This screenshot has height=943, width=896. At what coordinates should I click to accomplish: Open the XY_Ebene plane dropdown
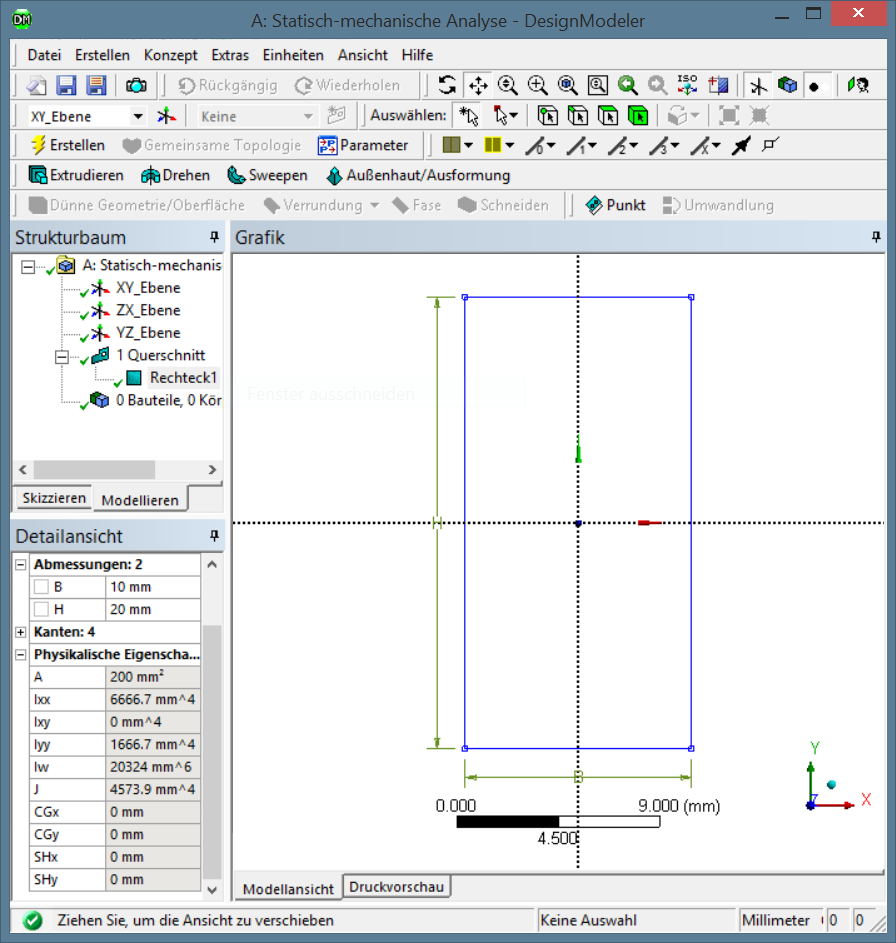pyautogui.click(x=138, y=116)
